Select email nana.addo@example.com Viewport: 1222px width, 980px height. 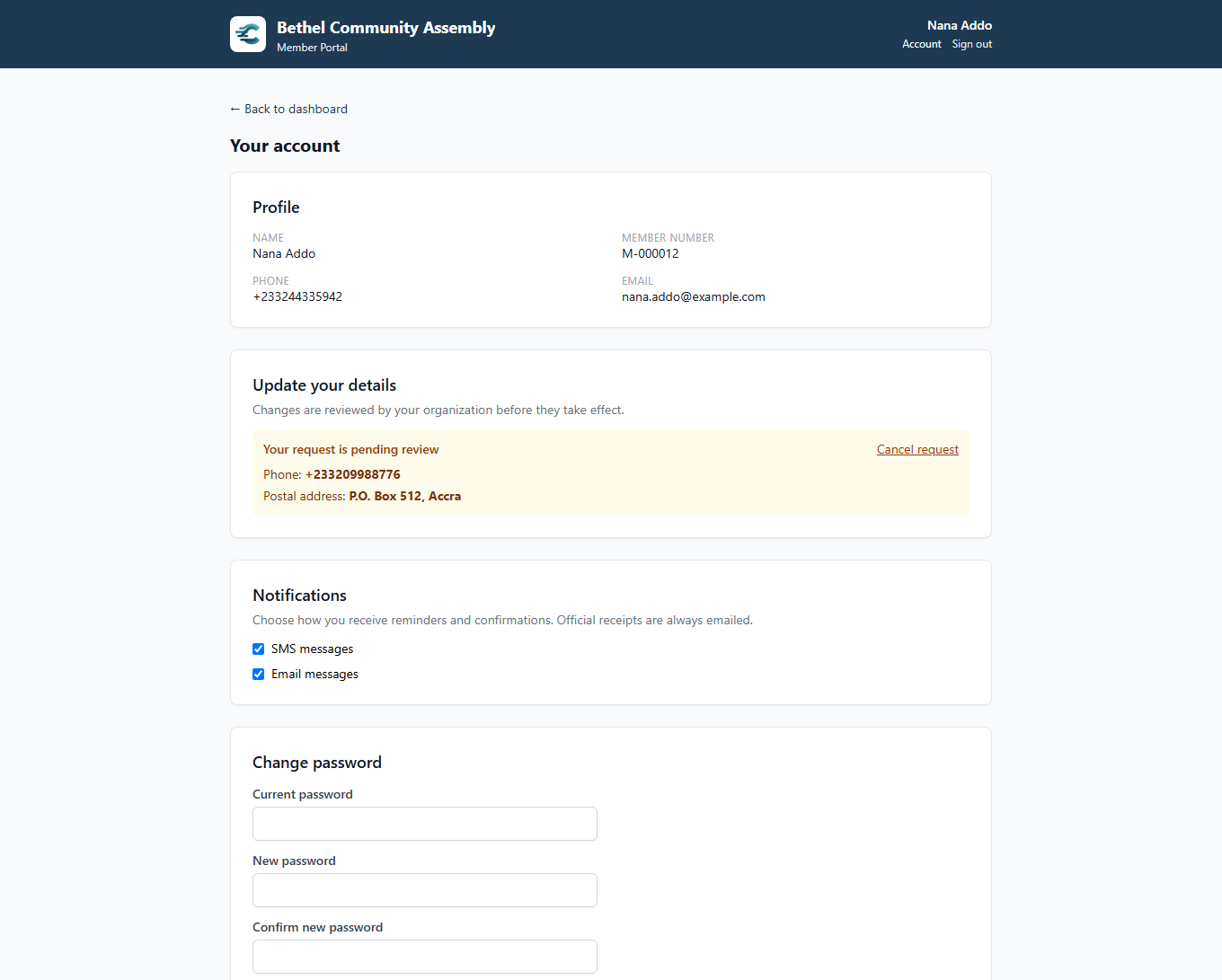pyautogui.click(x=694, y=296)
